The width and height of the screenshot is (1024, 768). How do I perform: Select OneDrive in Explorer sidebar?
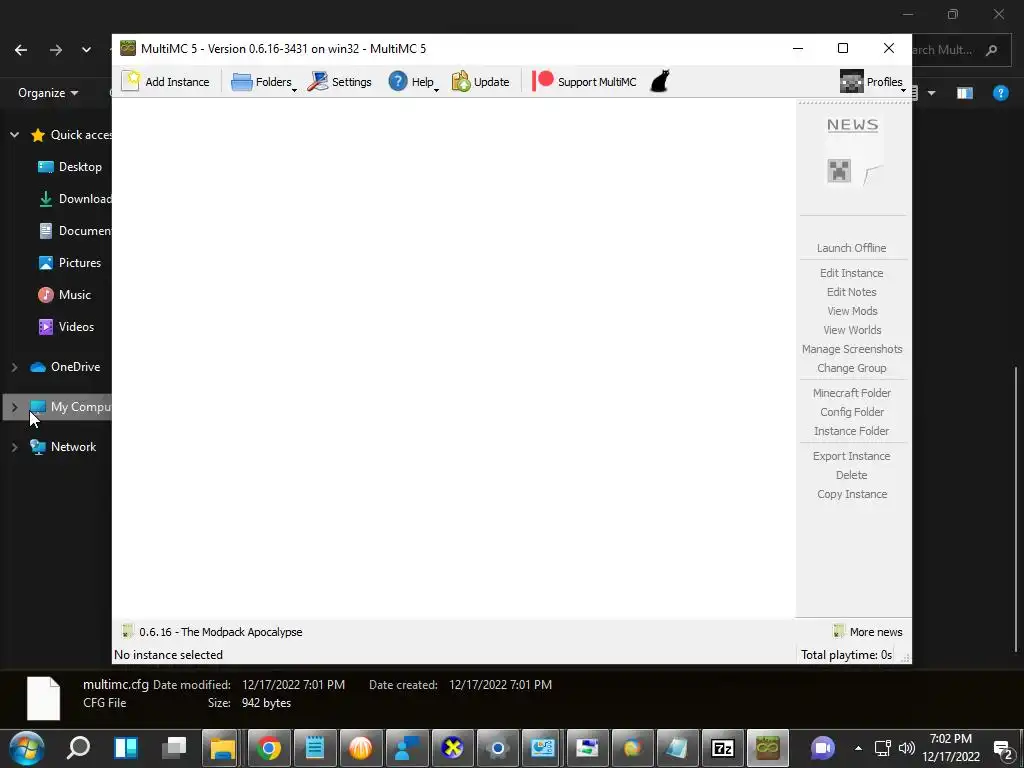(65, 367)
